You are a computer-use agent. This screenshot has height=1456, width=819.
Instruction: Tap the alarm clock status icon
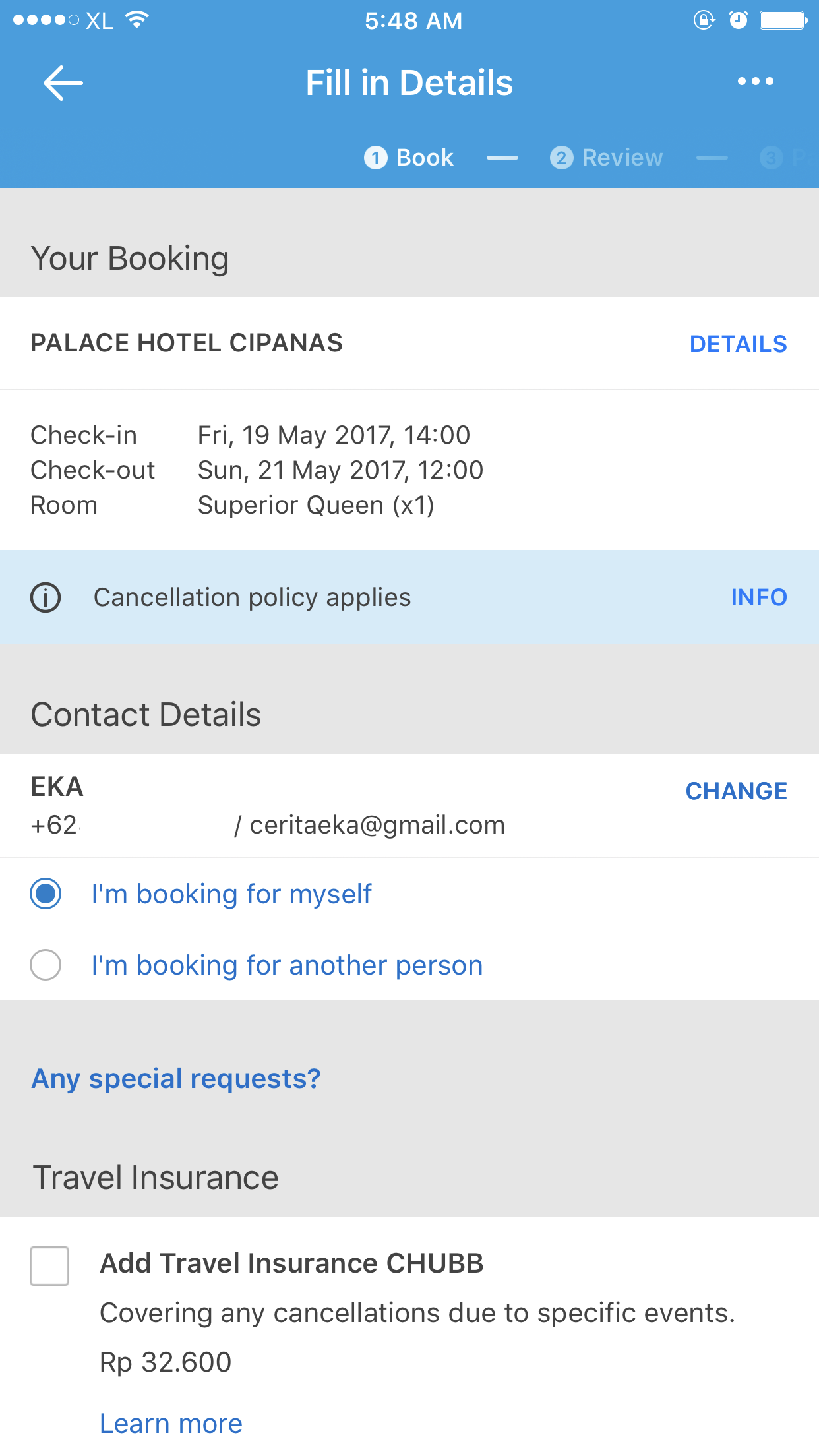click(x=739, y=20)
